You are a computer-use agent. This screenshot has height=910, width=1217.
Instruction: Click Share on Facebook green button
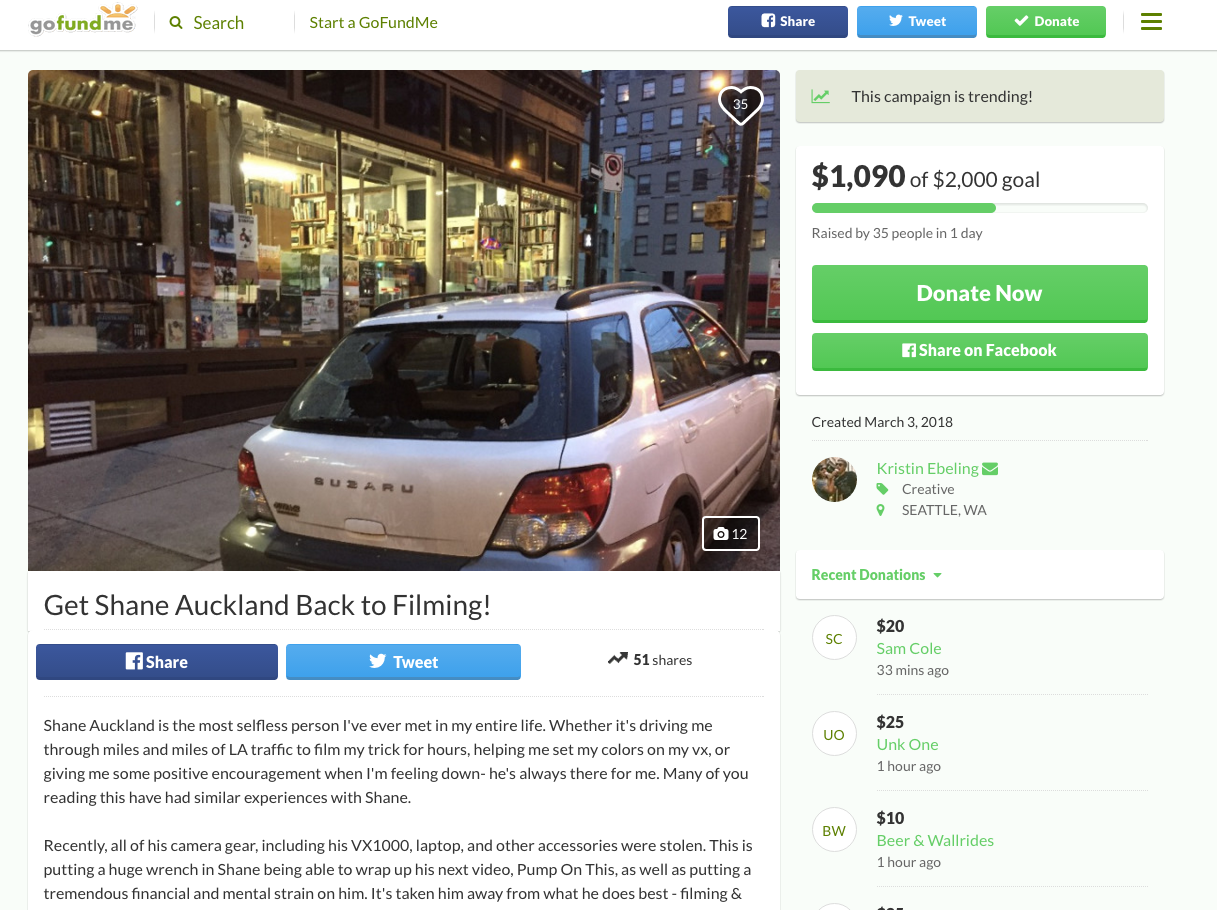(x=979, y=351)
